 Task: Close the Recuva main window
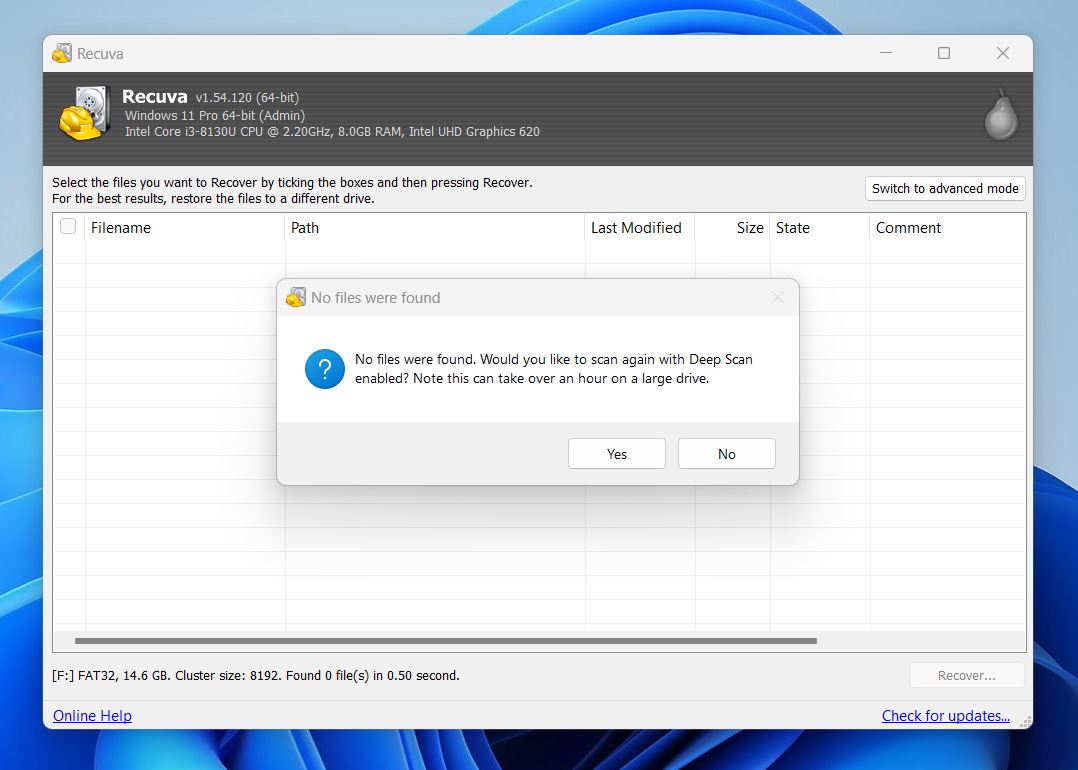pos(1002,53)
